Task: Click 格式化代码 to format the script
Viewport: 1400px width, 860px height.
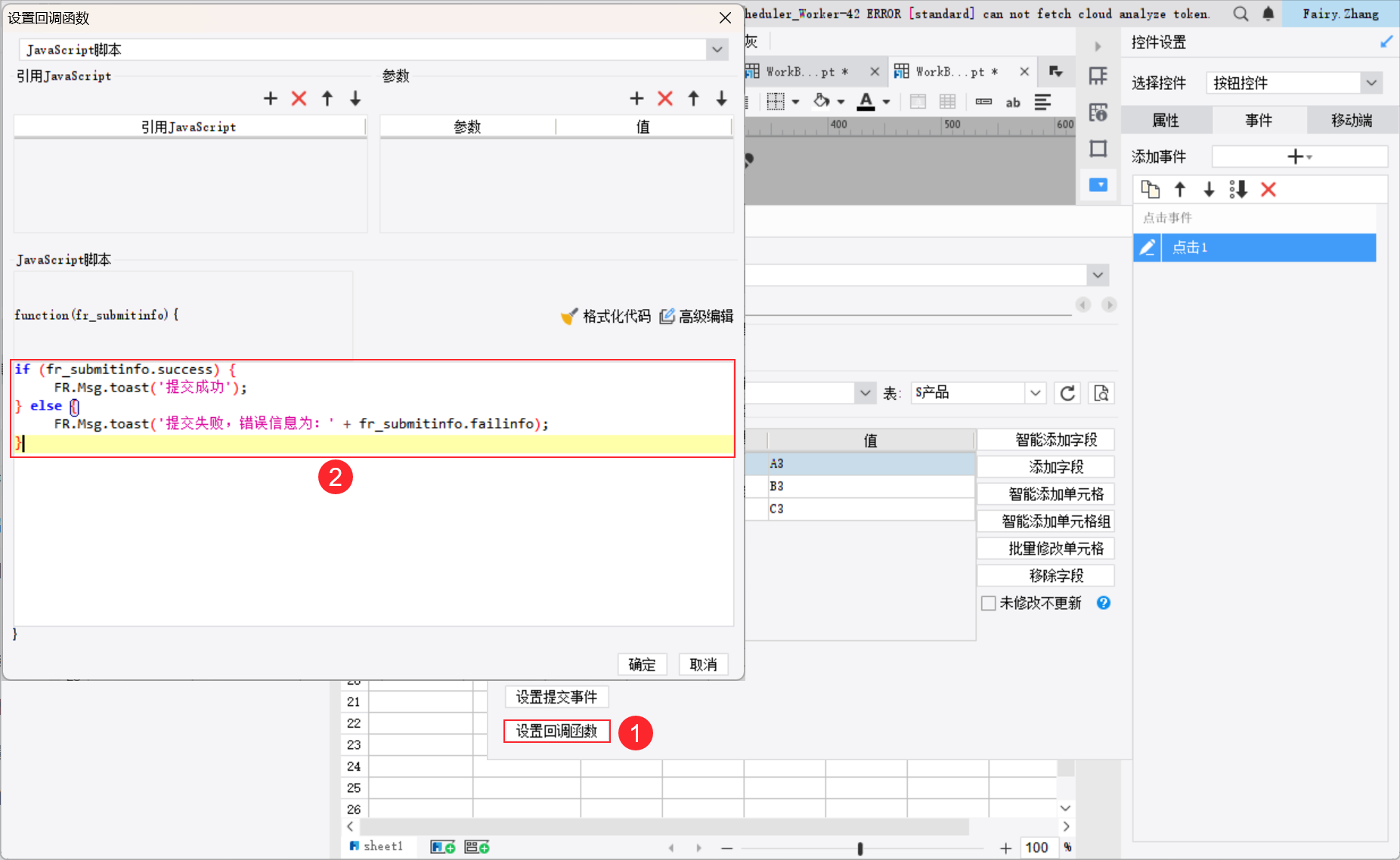Action: tap(606, 316)
